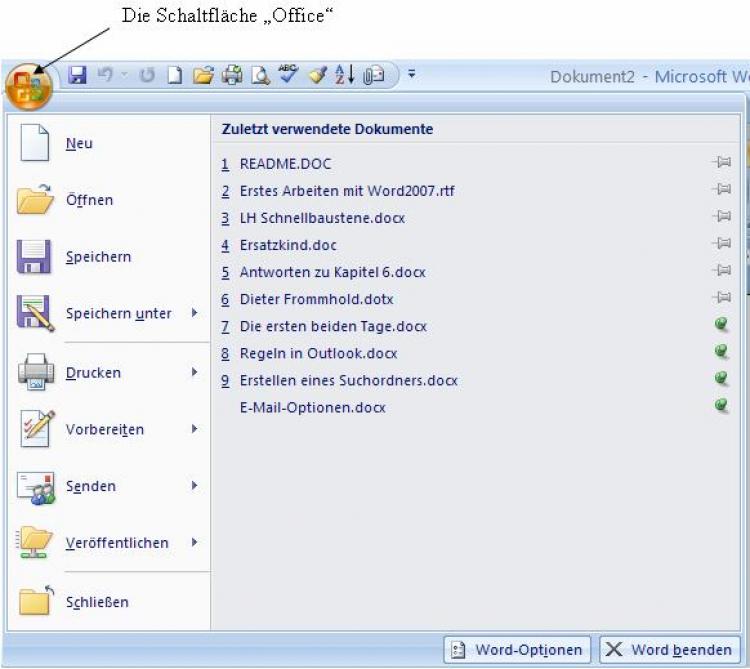Screen dimensions: 750x669
Task: Create new blank document from toolbar page icon
Action: pos(175,76)
